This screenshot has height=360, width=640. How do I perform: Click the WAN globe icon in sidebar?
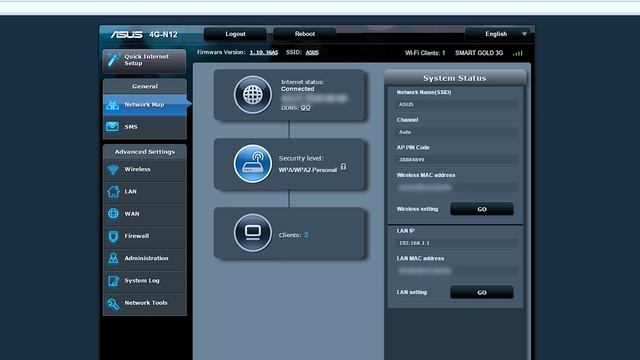coord(113,213)
